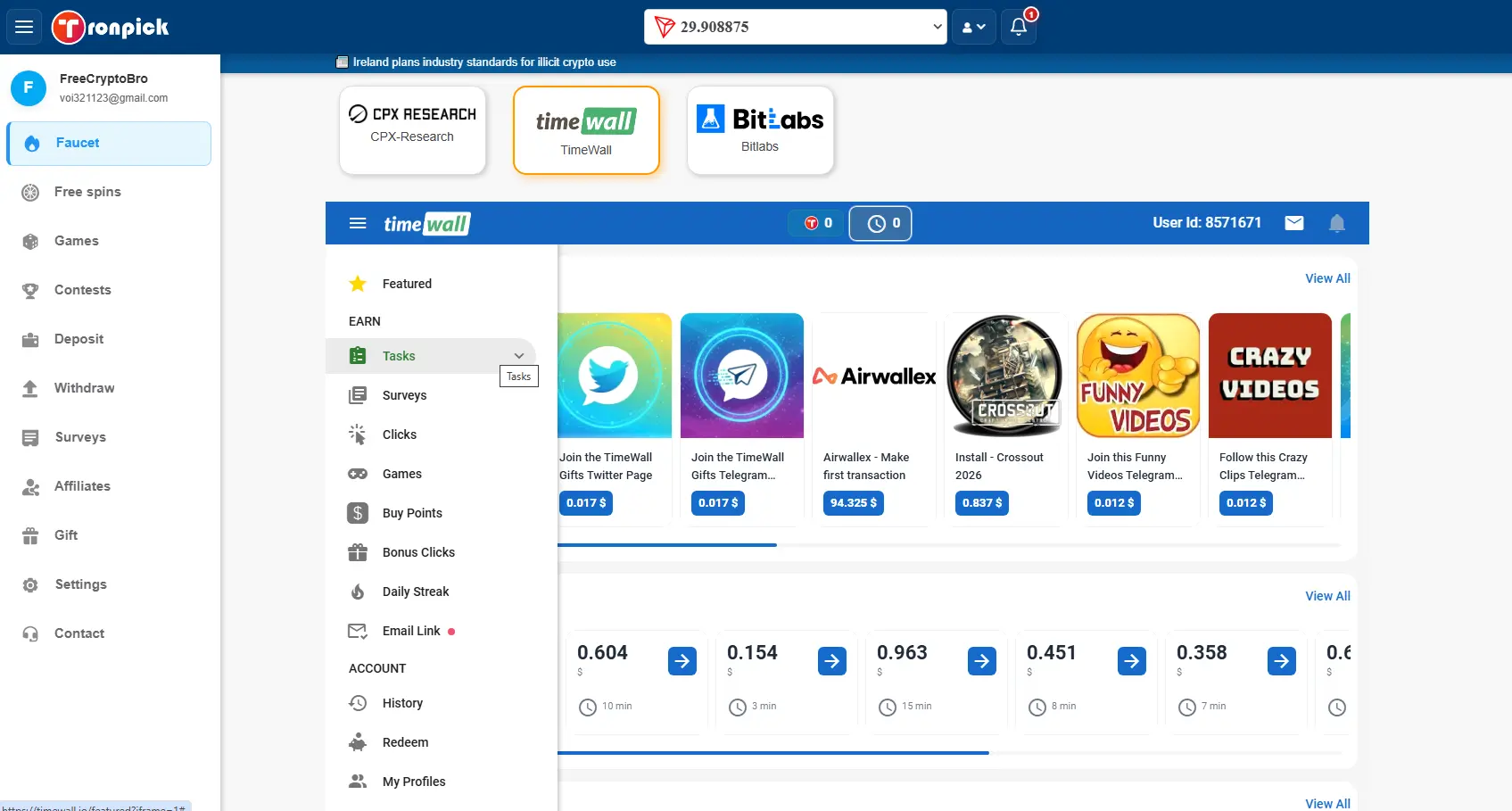
Task: Click View All for featured tasks
Action: click(x=1327, y=278)
